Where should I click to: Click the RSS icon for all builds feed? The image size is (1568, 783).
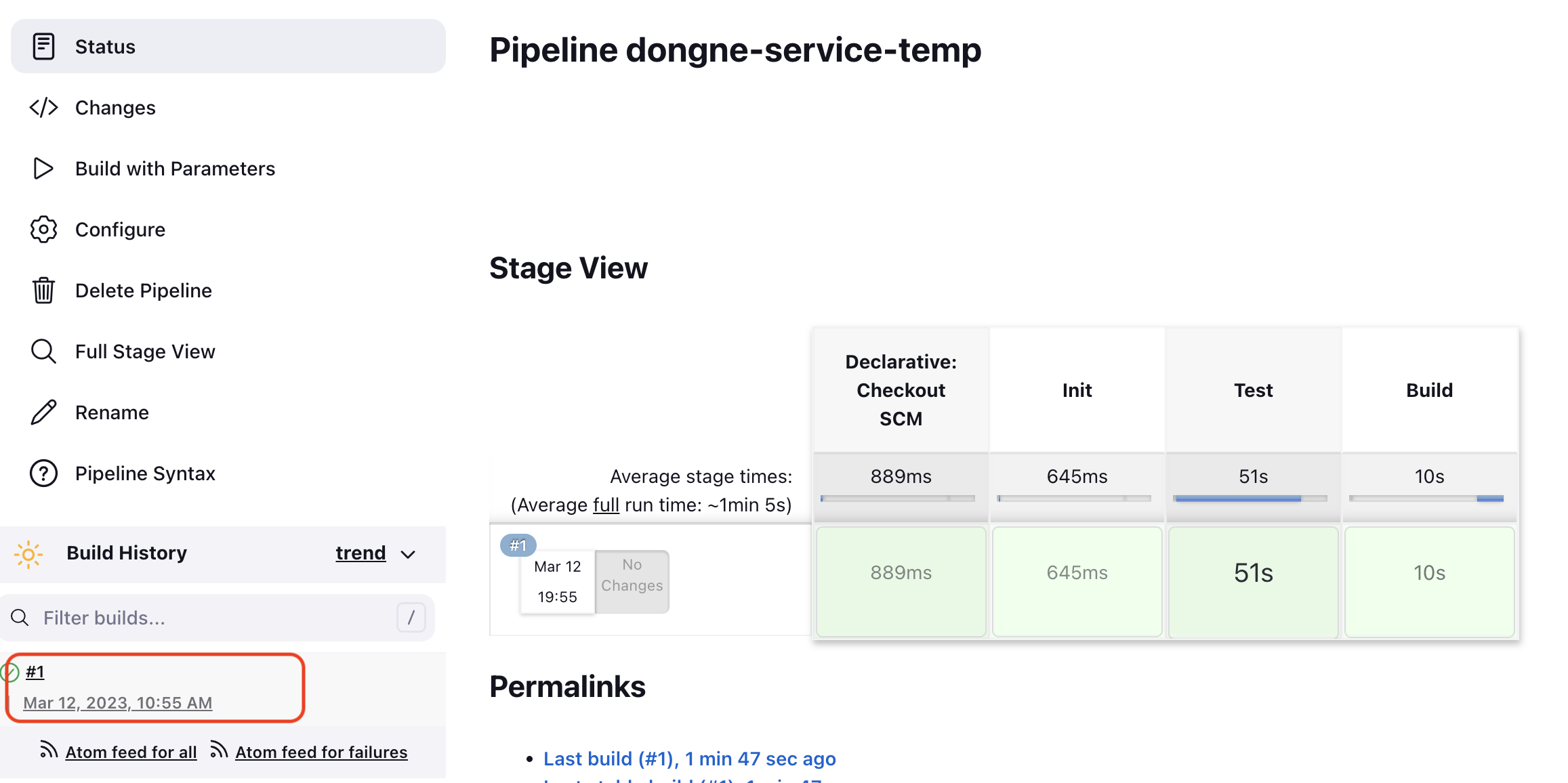tap(48, 750)
